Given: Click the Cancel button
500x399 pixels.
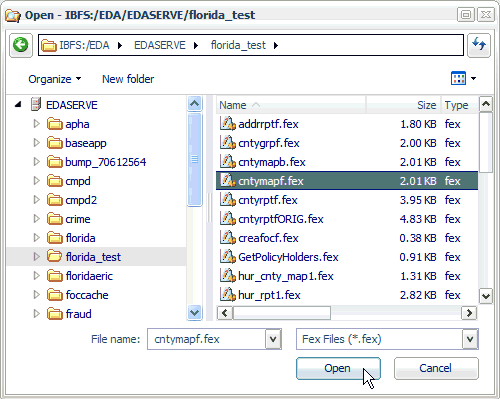Looking at the screenshot, I should [436, 368].
